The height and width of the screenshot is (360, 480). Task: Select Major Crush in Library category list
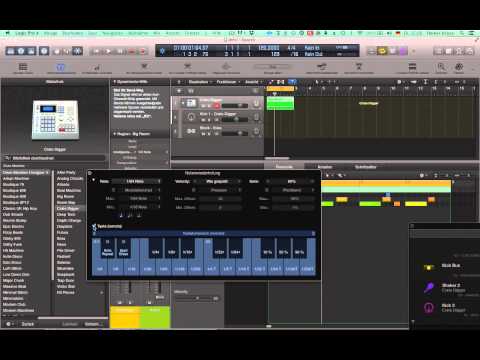click(13, 281)
